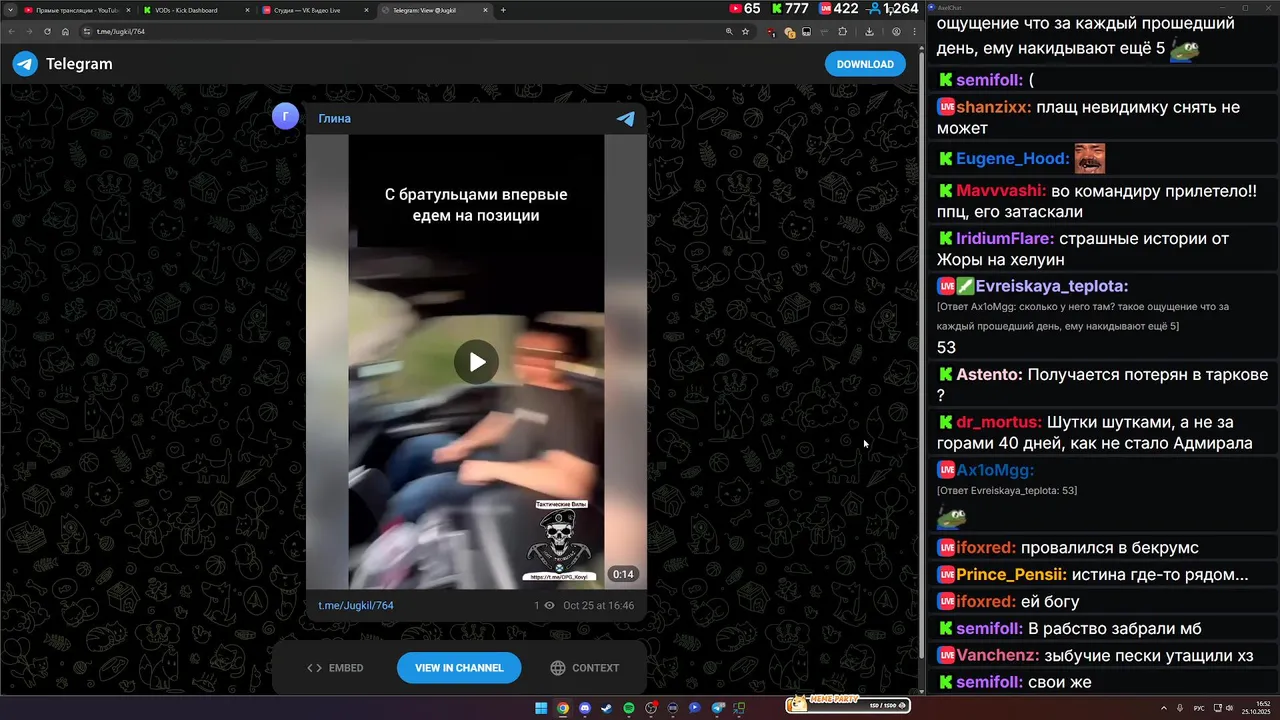Image resolution: width=1280 pixels, height=720 pixels.
Task: Click the Mavvvashi username in chat
Action: [x=1001, y=191]
